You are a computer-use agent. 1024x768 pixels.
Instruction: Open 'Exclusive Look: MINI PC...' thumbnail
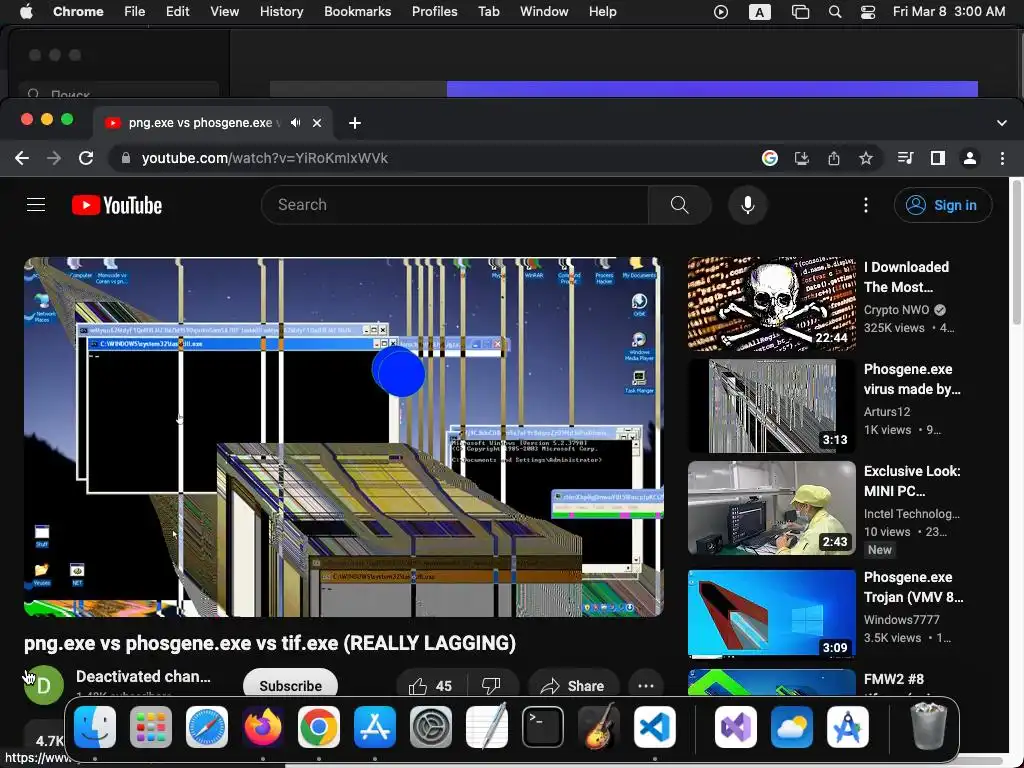(x=771, y=508)
